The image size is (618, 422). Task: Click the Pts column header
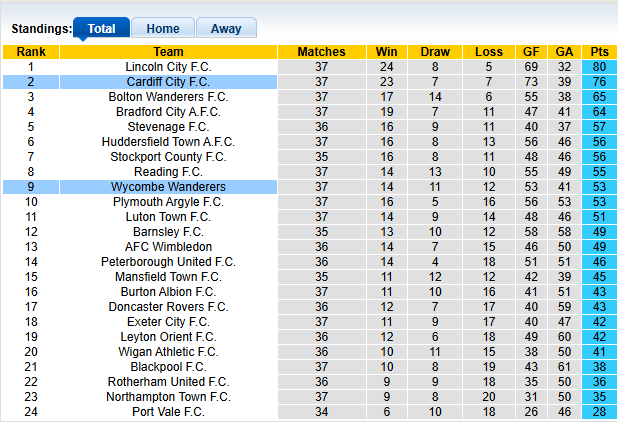click(x=599, y=52)
